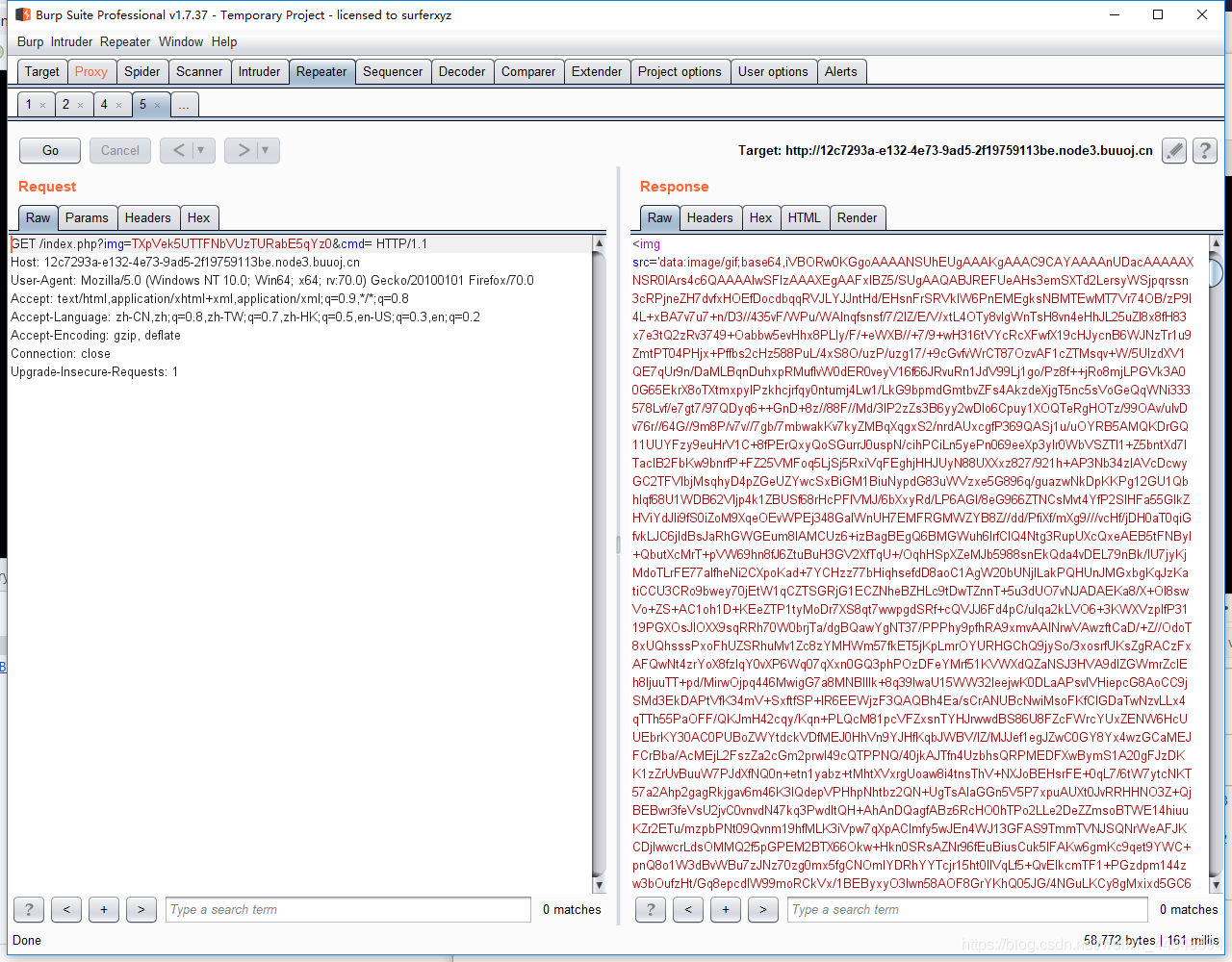Image resolution: width=1232 pixels, height=962 pixels.
Task: Show response Headers view
Action: coord(710,217)
